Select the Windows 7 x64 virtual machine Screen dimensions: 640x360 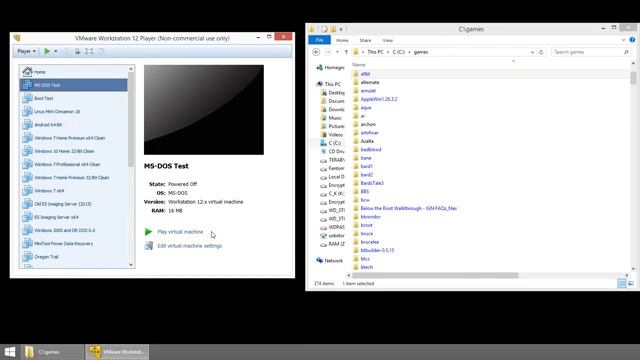click(73, 191)
